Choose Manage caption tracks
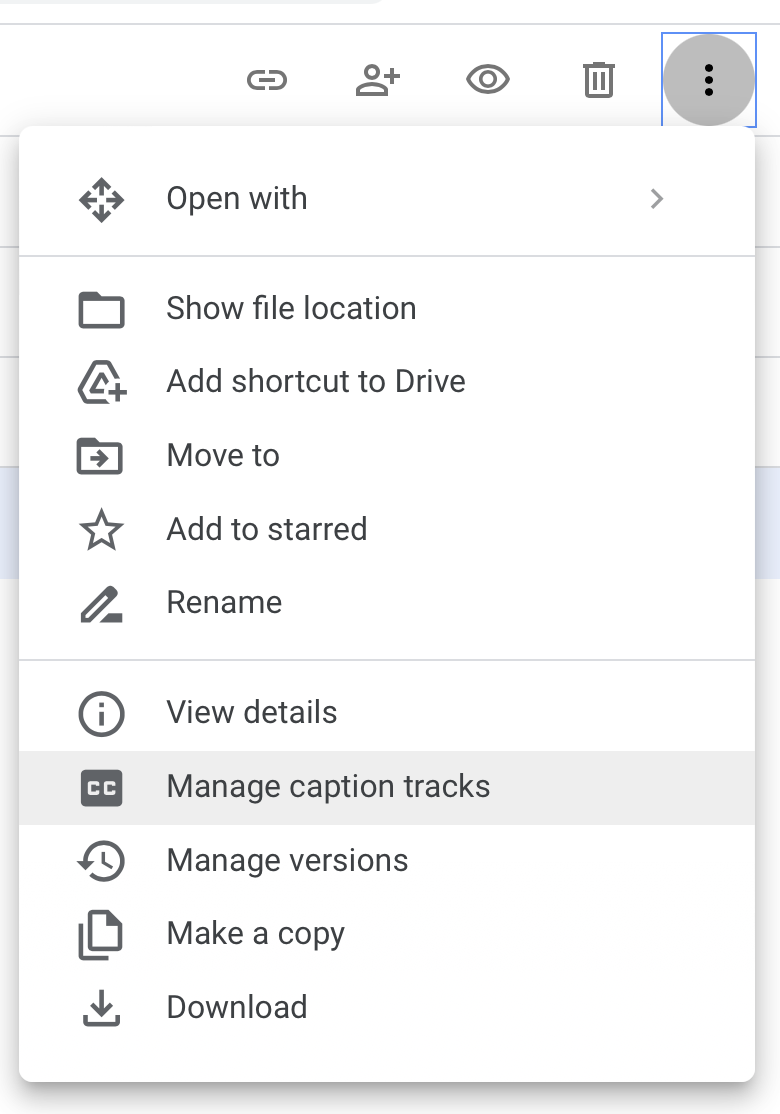 (328, 787)
